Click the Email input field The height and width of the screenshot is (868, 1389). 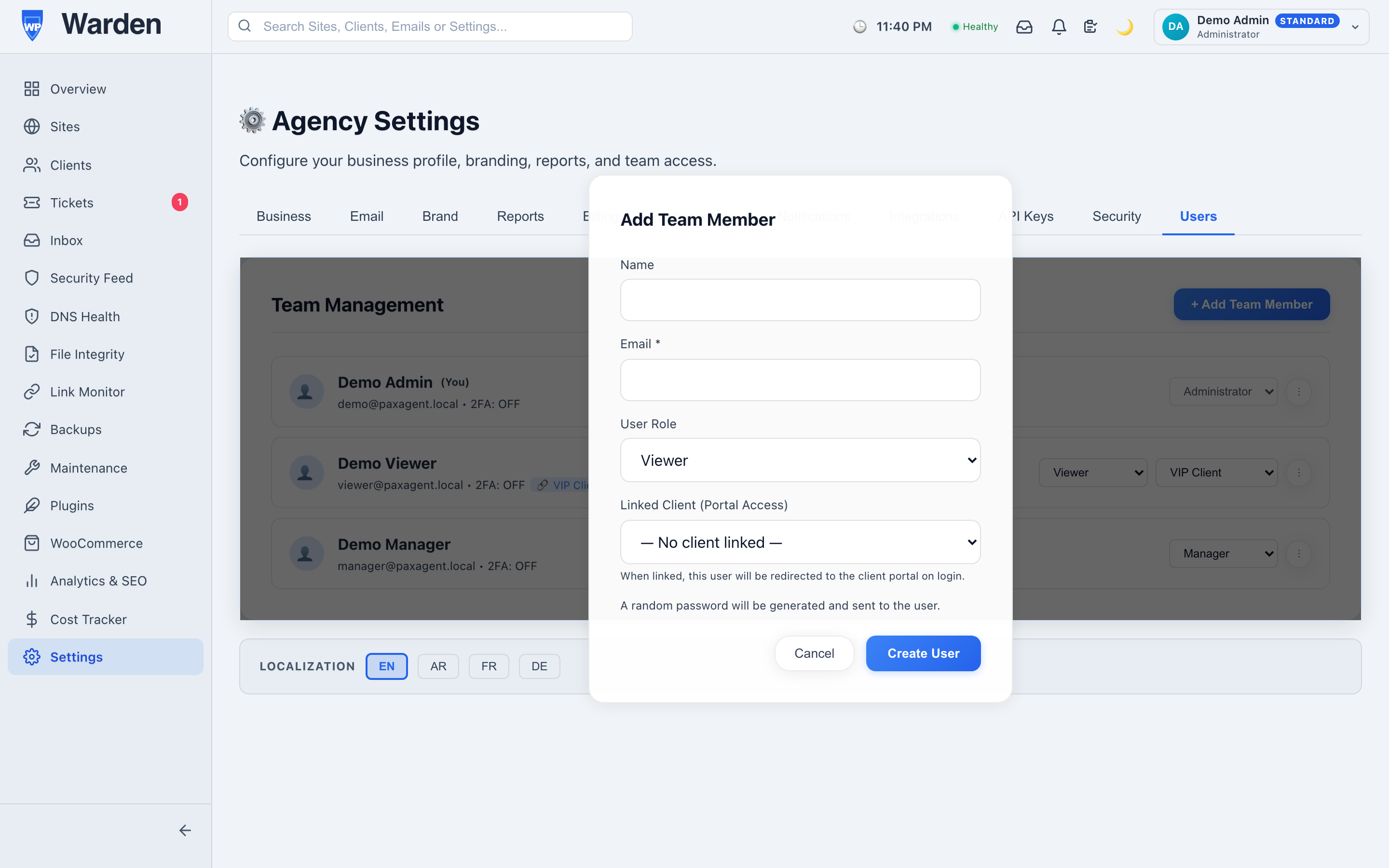800,380
